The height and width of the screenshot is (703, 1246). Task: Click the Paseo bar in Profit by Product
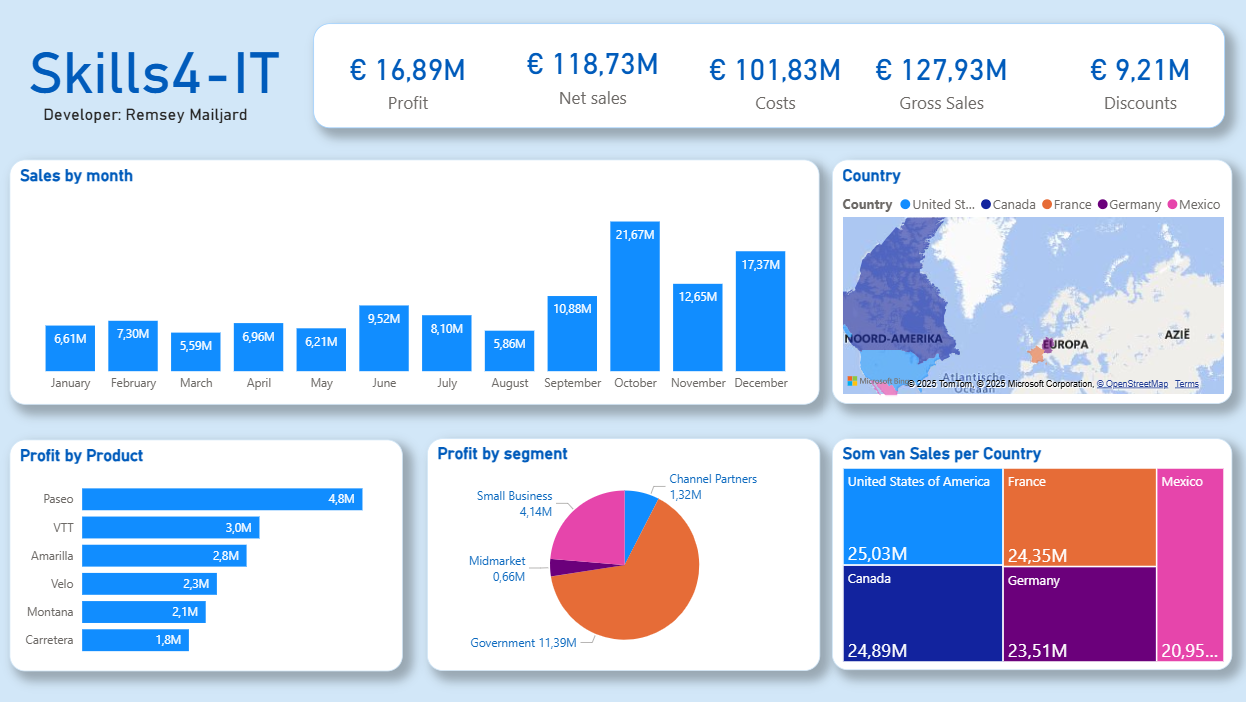click(220, 499)
